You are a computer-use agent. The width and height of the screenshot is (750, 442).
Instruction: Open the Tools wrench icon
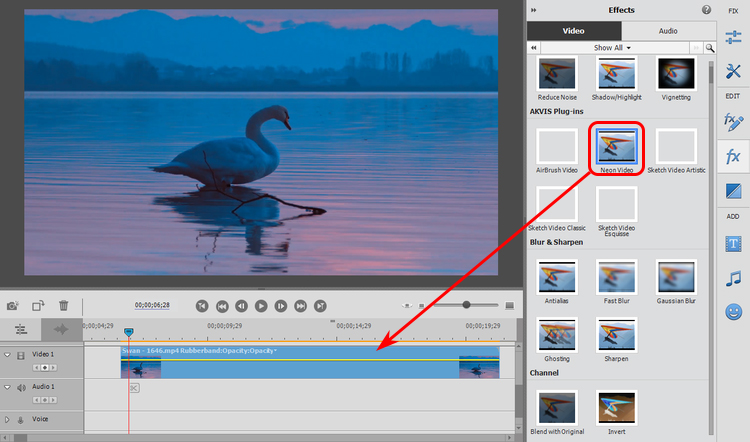click(x=733, y=72)
